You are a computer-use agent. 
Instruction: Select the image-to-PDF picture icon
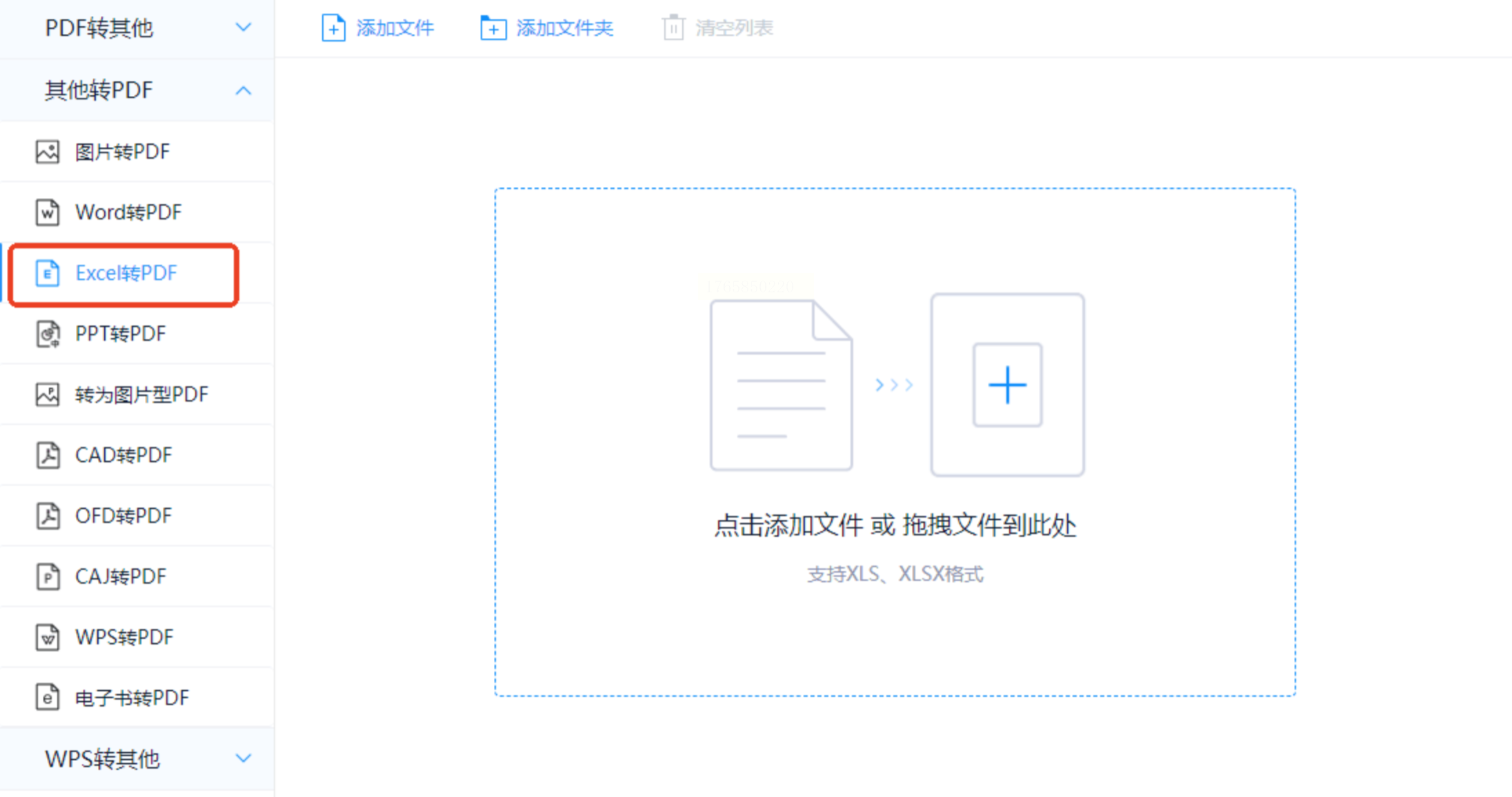coord(48,152)
